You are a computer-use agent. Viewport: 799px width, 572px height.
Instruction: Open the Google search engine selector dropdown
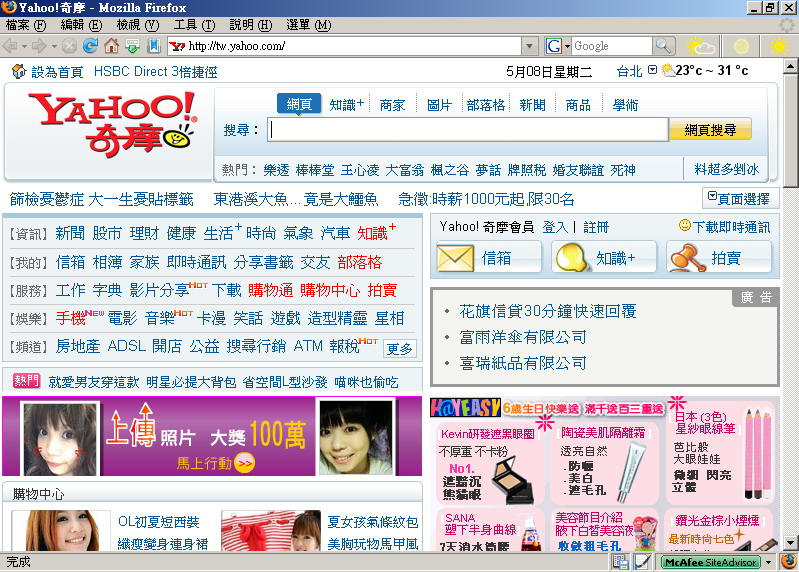pos(567,47)
